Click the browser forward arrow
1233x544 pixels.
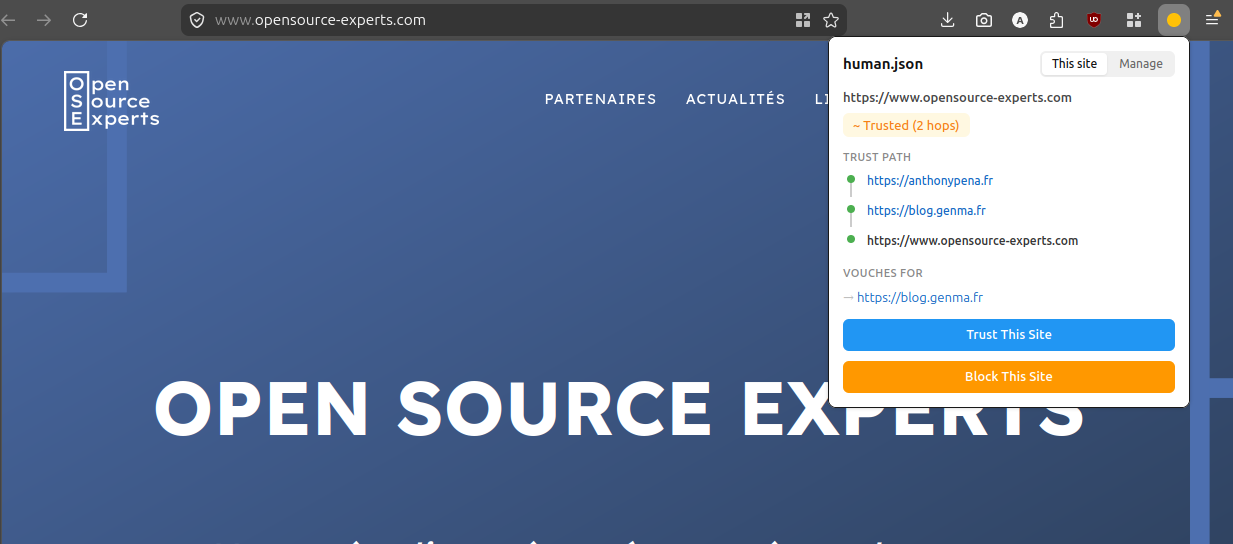43,19
